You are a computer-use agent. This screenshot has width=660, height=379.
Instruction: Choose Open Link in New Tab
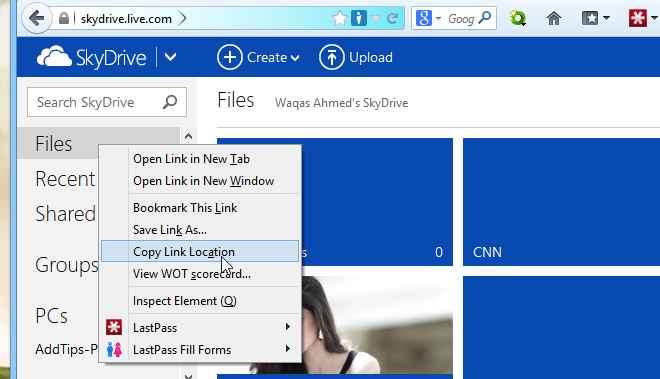[200, 159]
